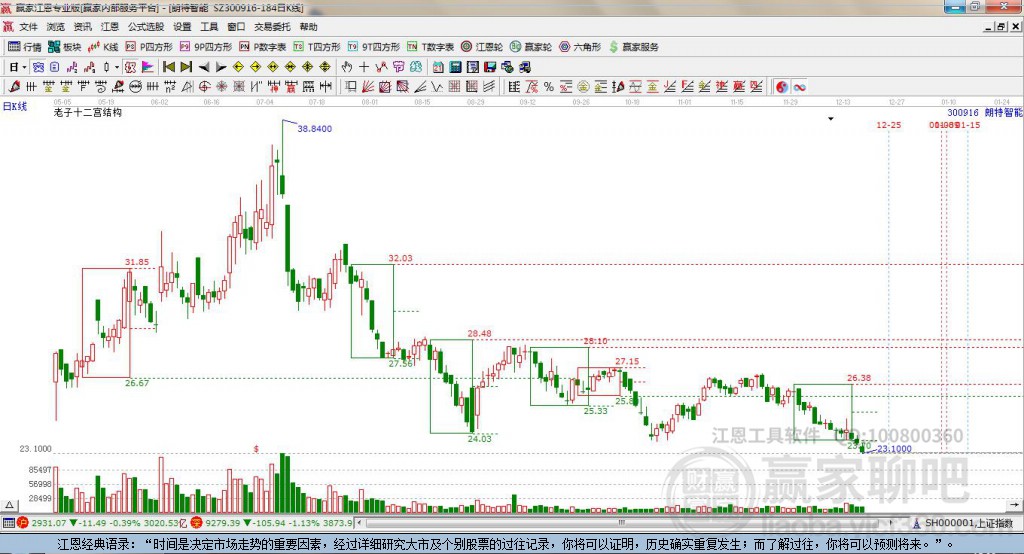The width and height of the screenshot is (1024, 554).
Task: Open the 浏览 menu
Action: pyautogui.click(x=56, y=27)
